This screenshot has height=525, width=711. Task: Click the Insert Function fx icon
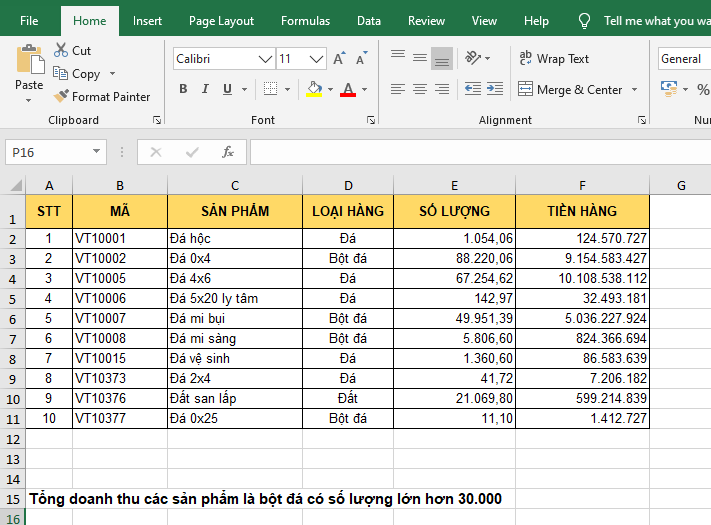tap(228, 152)
